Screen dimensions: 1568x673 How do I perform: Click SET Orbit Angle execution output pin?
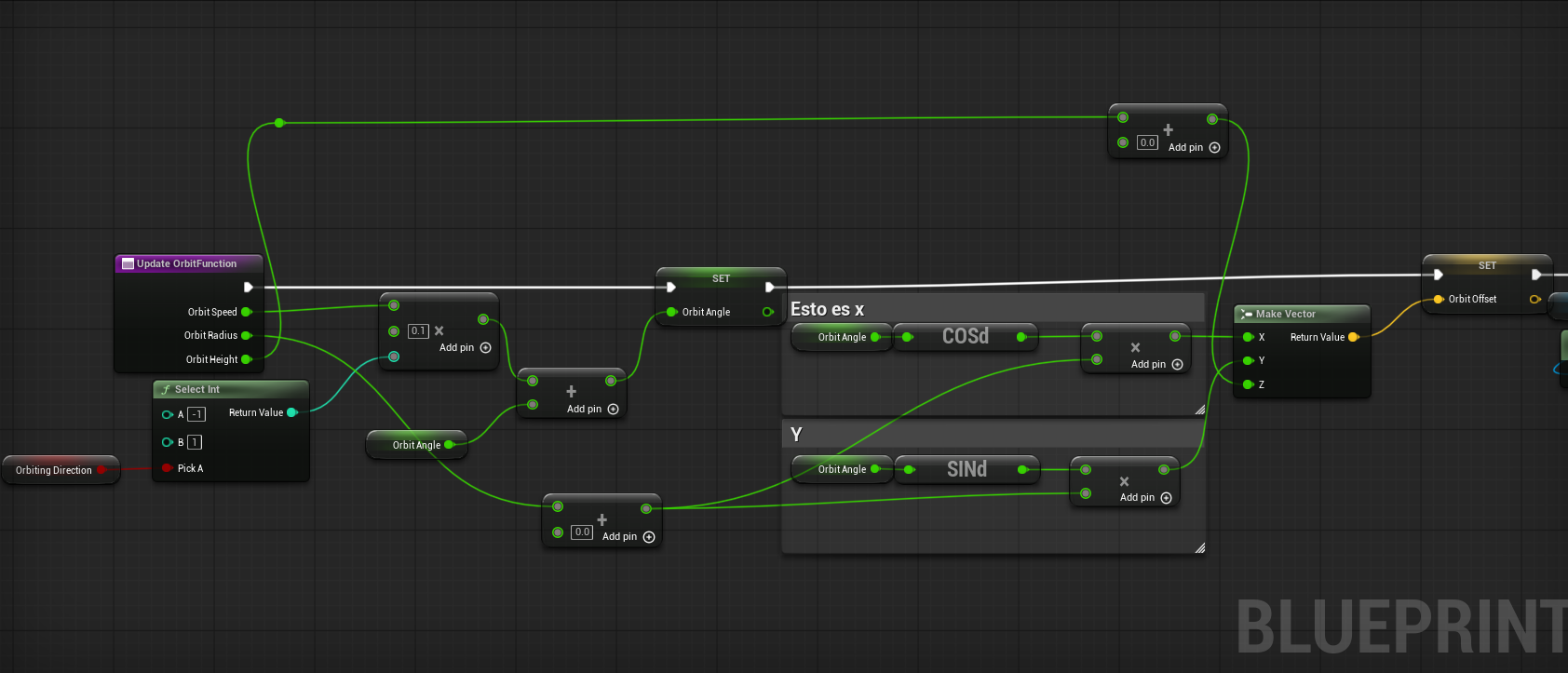coord(769,287)
